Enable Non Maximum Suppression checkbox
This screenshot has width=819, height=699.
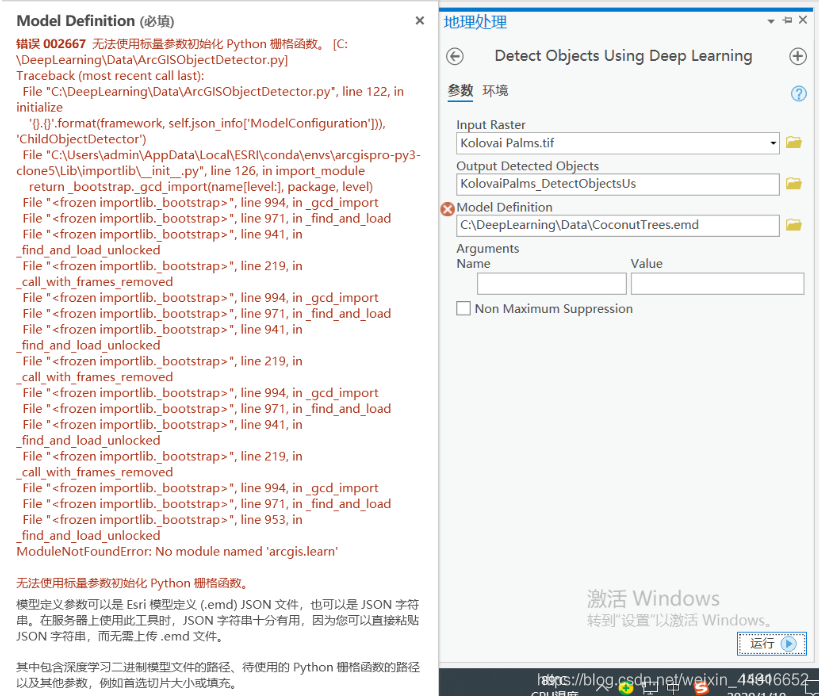click(463, 308)
